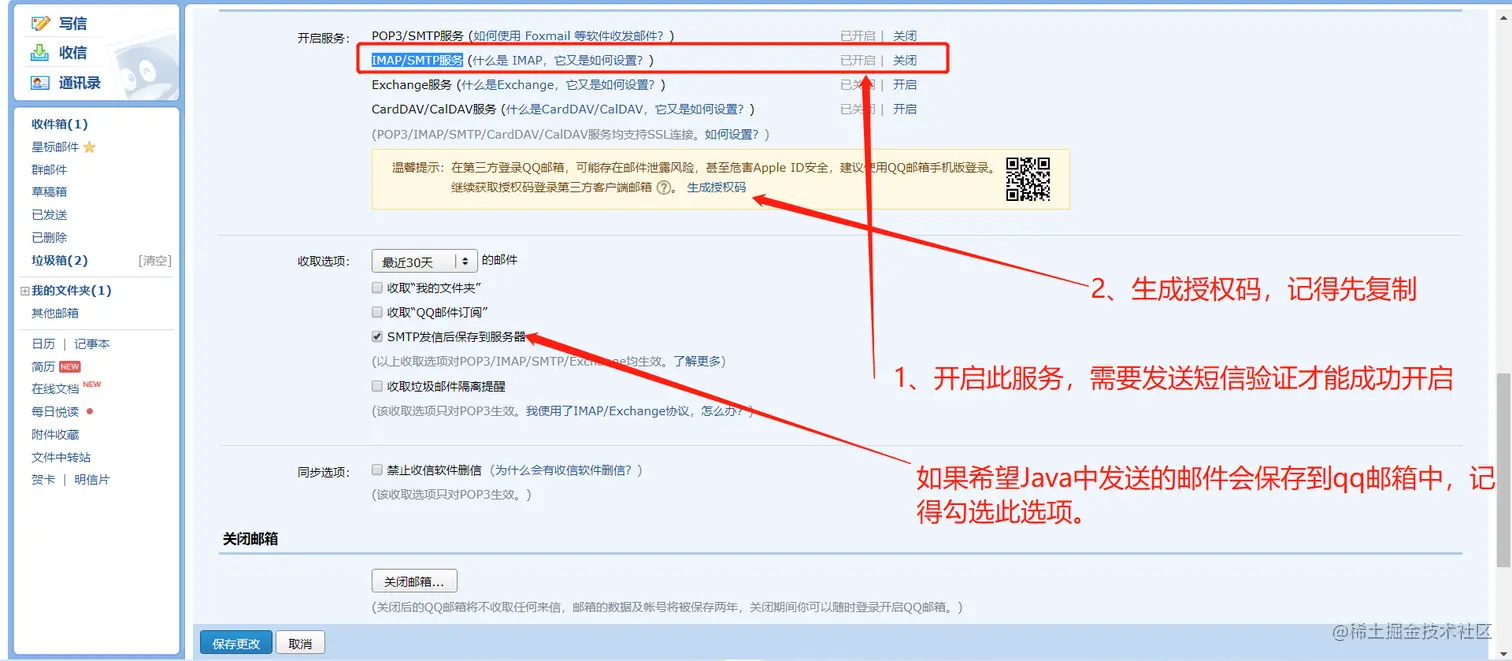The image size is (1512, 661).
Task: Open 简历 link
Action: click(43, 367)
